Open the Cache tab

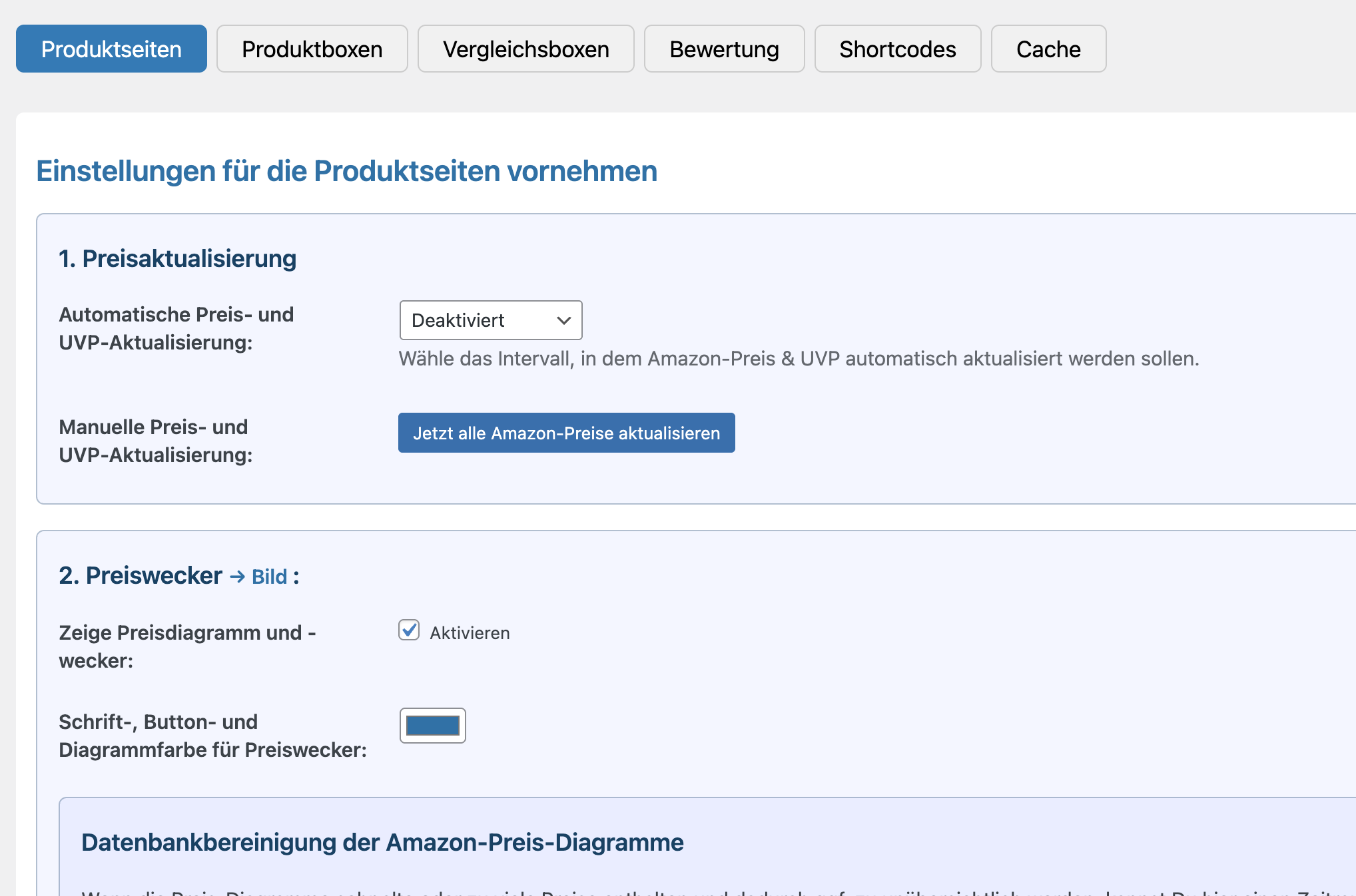click(1048, 49)
